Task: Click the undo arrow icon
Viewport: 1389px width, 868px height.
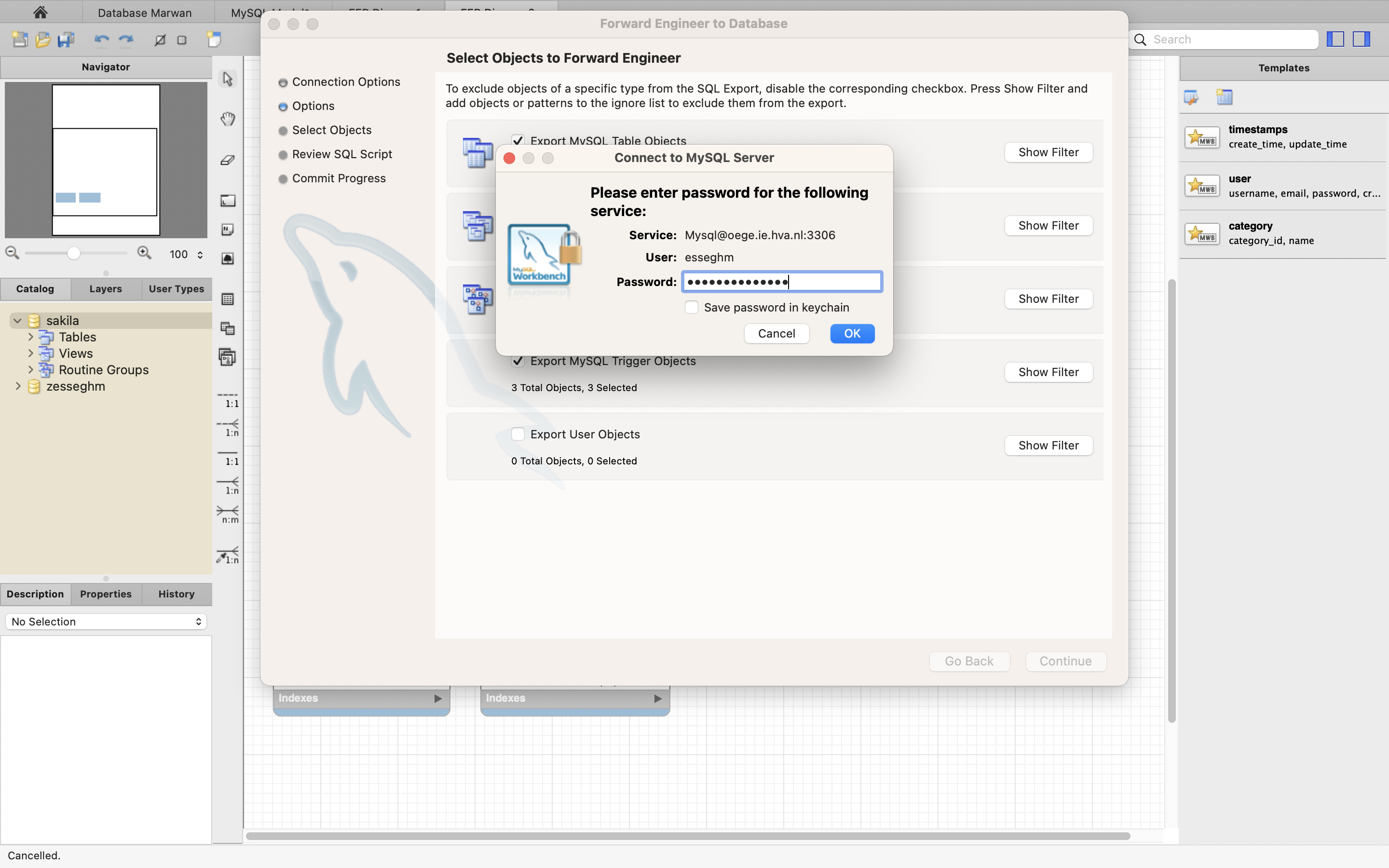Action: [x=102, y=40]
